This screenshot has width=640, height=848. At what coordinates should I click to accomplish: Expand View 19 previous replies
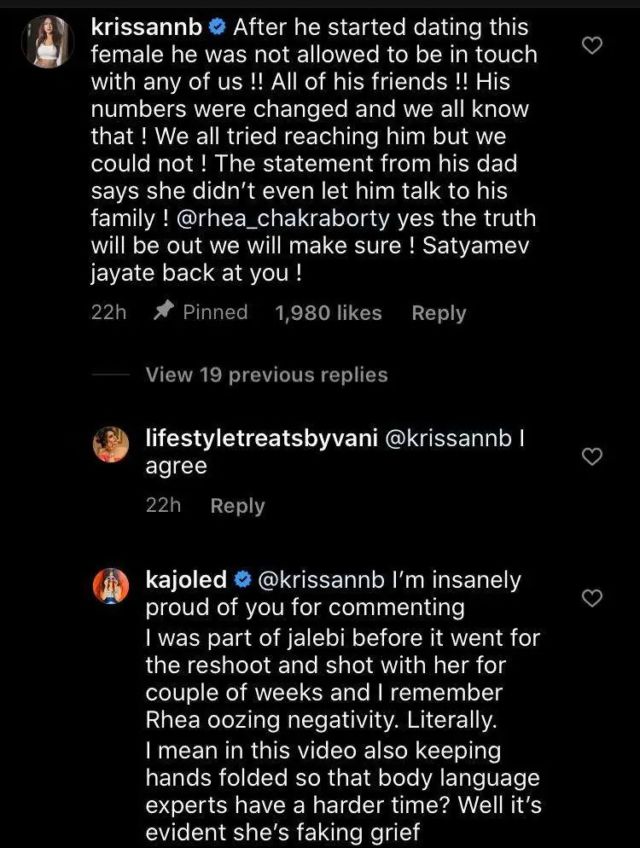pyautogui.click(x=266, y=375)
